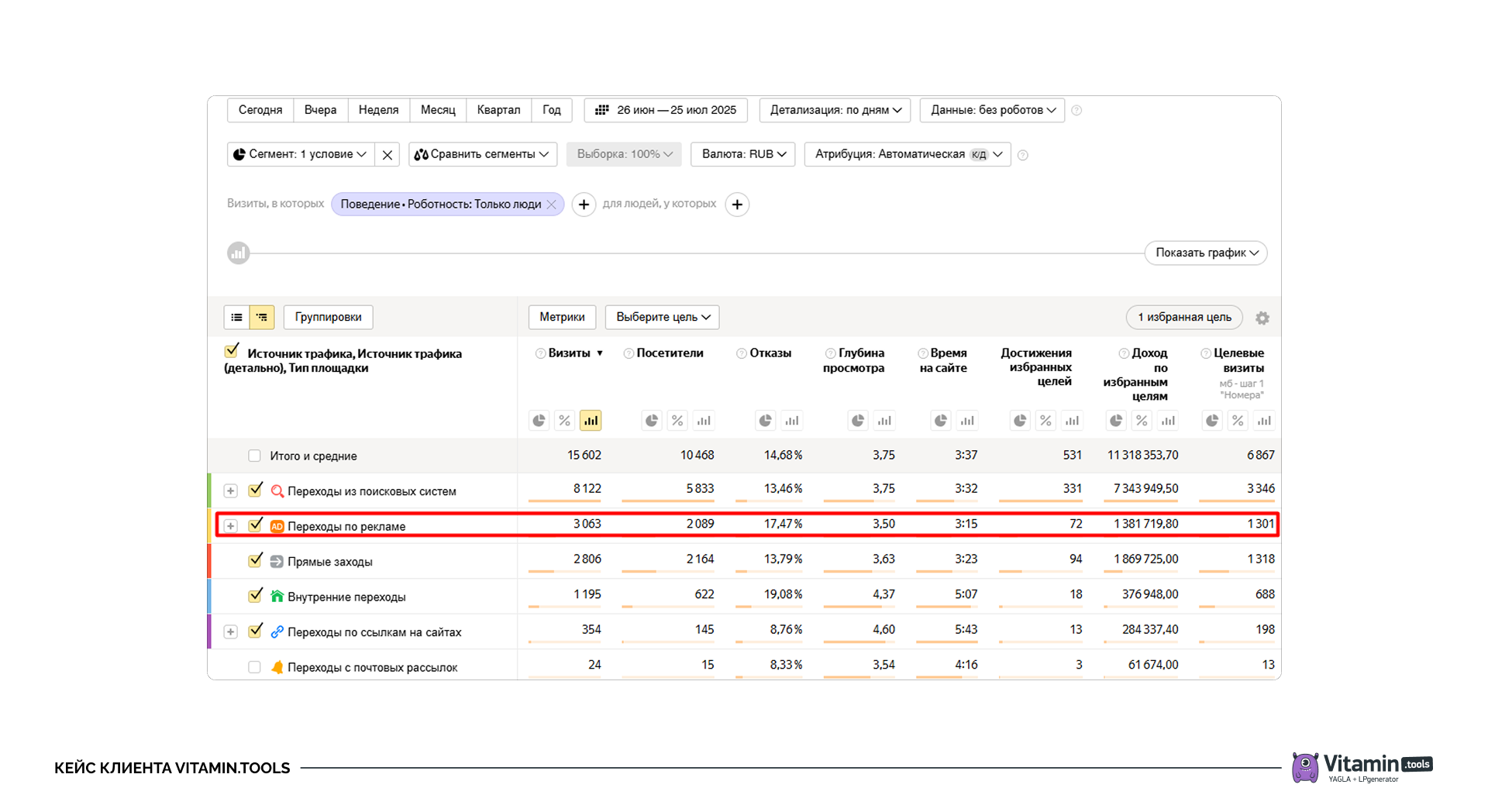This screenshot has width=1488, height=812.
Task: Open goal settings via the gear icon
Action: point(1262,318)
